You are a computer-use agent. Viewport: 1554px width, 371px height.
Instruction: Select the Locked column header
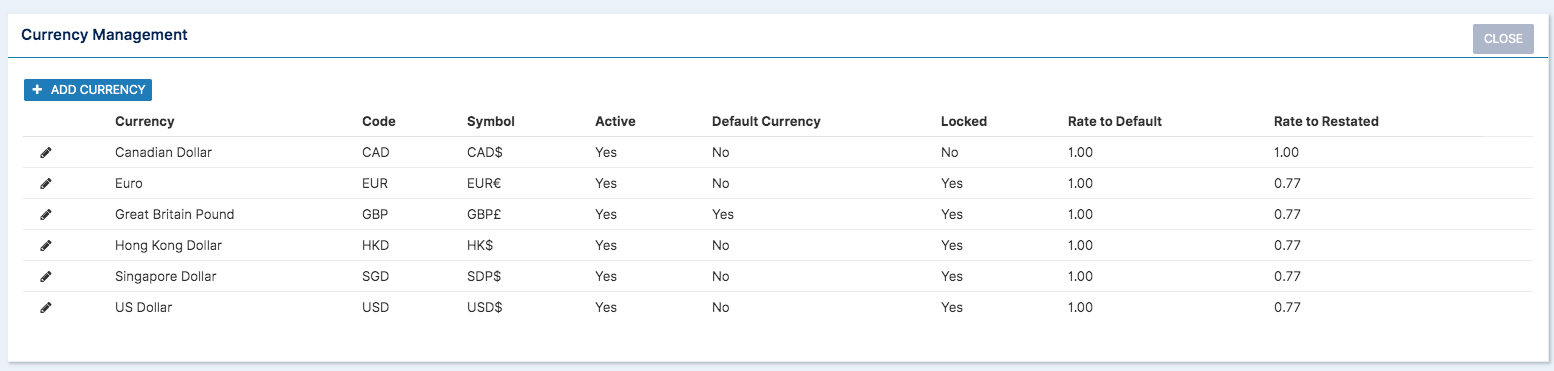964,121
